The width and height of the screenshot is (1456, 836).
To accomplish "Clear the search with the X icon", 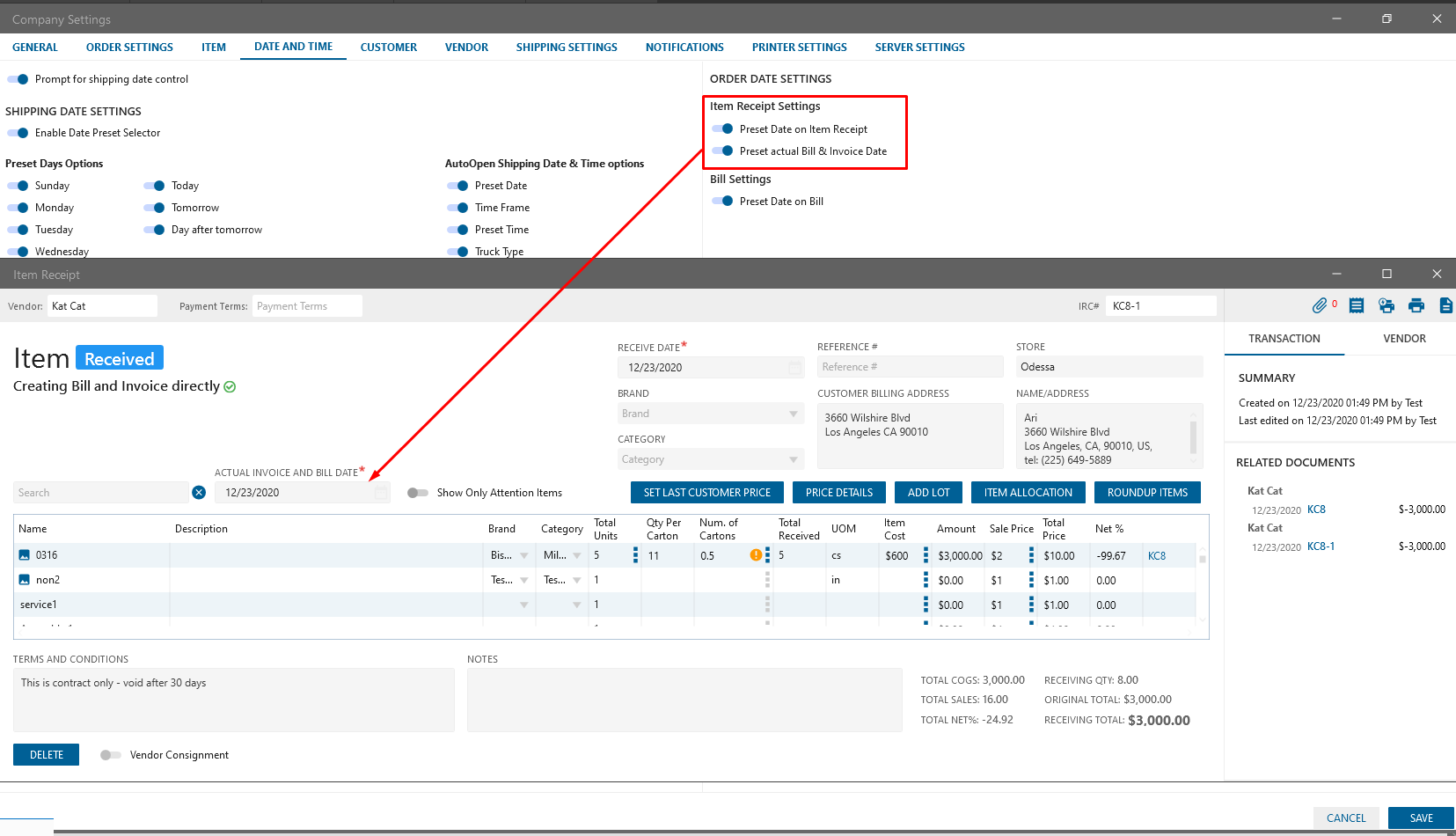I will point(199,493).
